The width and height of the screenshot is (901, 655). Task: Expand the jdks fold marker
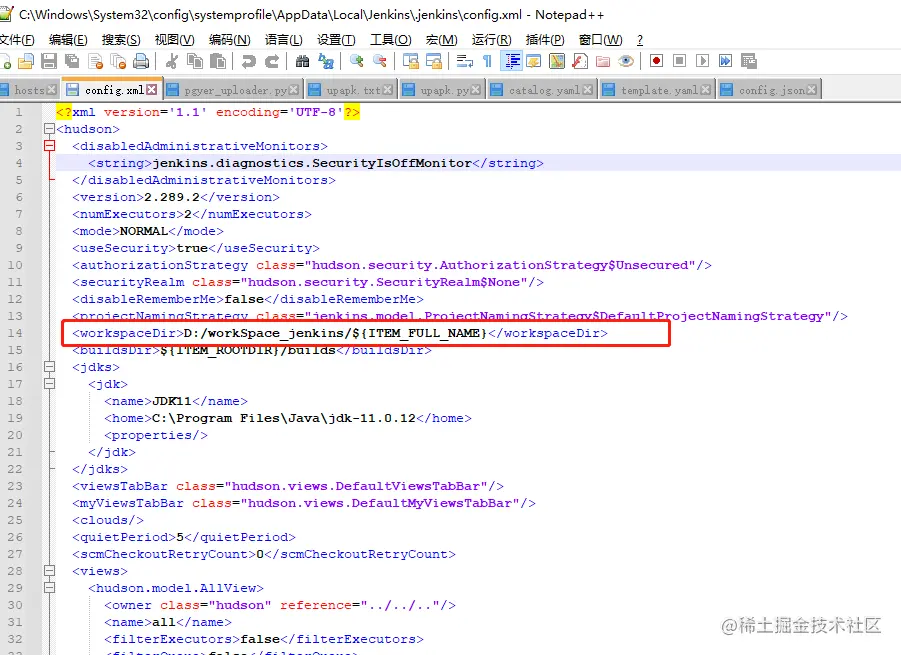coord(49,367)
